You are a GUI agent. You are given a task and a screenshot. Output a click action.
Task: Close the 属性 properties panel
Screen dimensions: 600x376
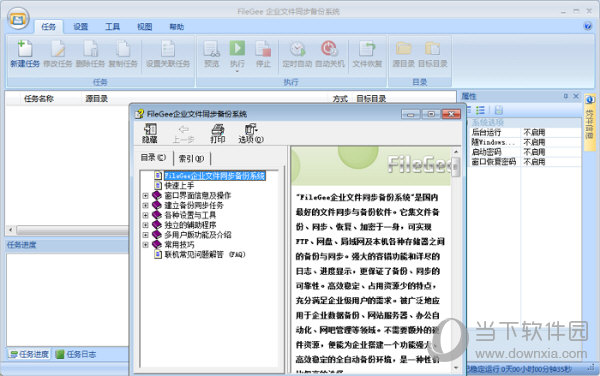(x=576, y=96)
